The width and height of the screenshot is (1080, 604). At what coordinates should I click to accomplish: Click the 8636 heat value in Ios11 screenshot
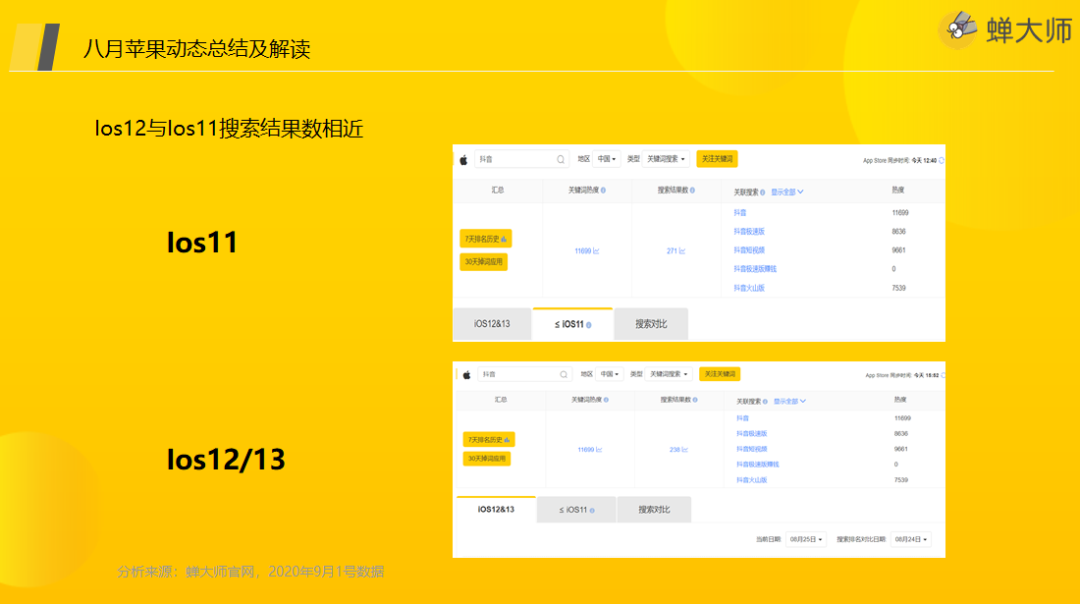pos(899,231)
